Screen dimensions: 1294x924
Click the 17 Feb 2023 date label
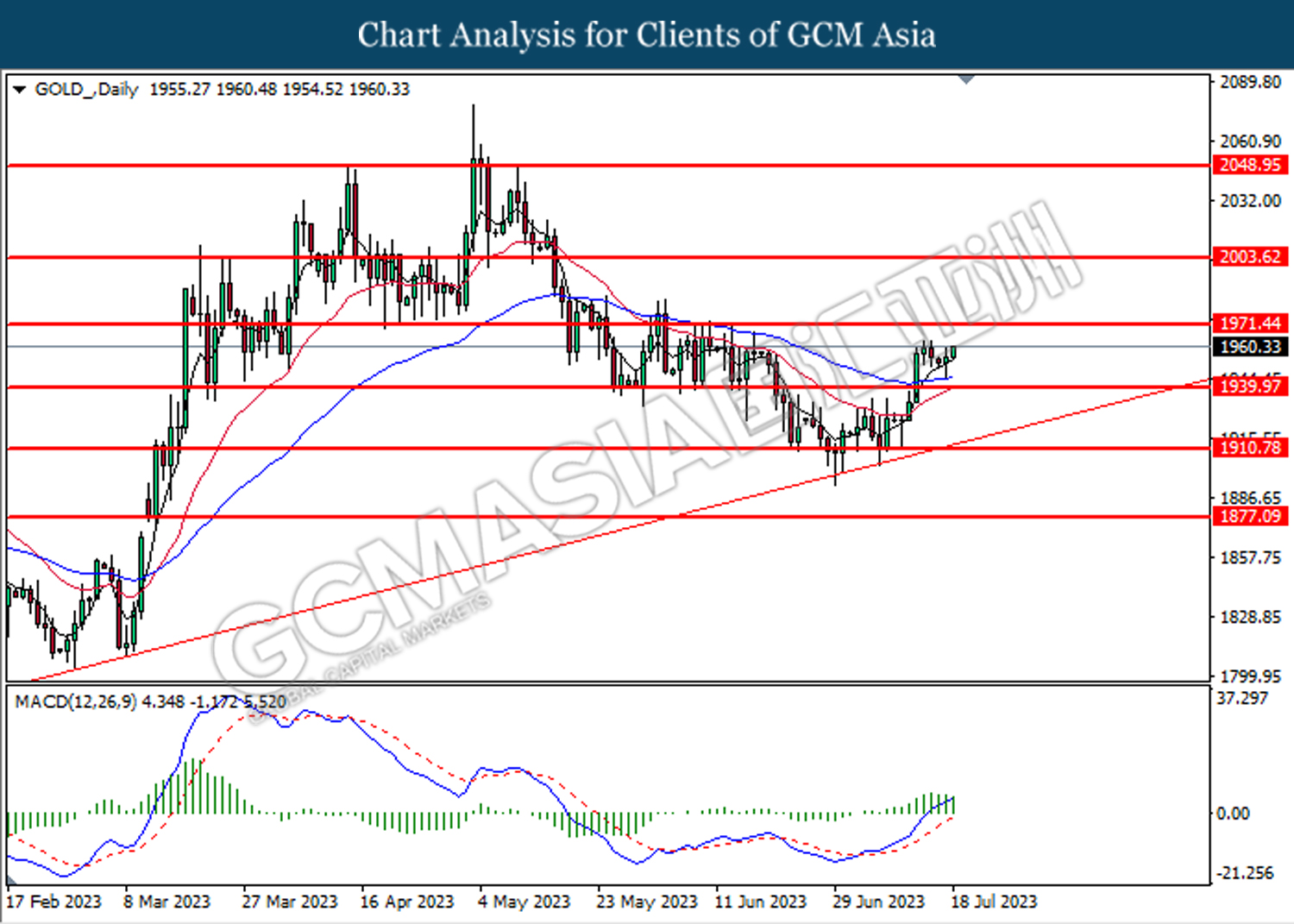(53, 902)
